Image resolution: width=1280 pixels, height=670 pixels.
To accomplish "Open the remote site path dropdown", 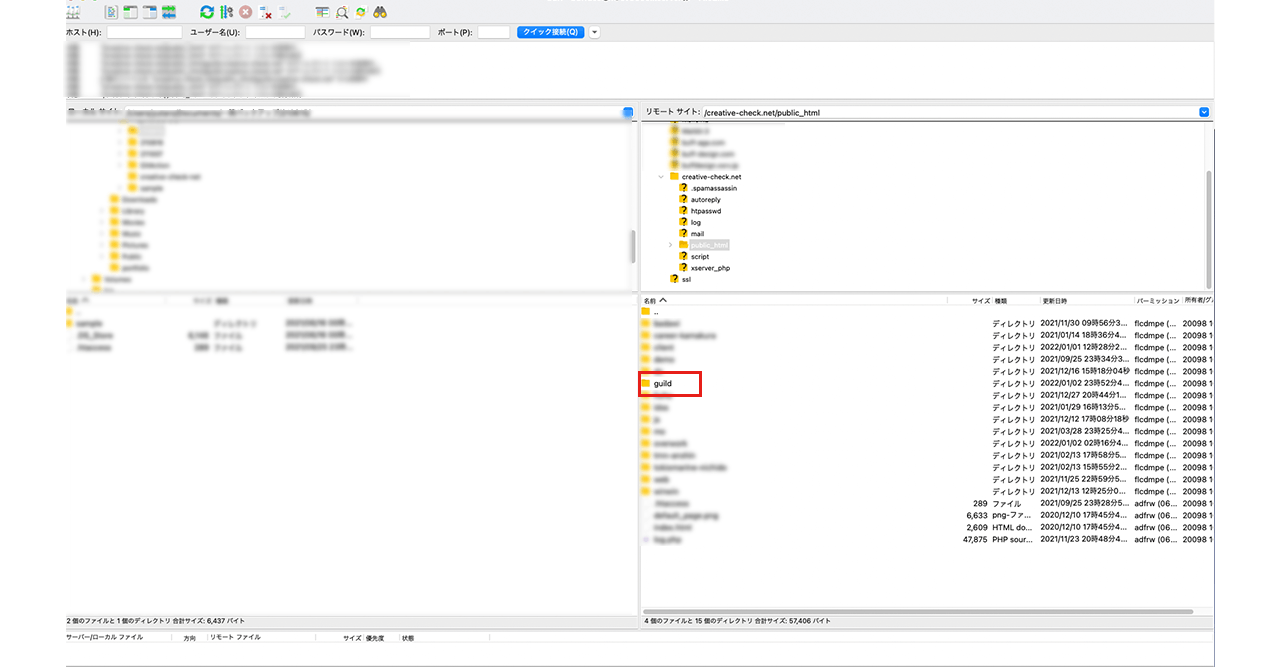I will click(x=1204, y=113).
